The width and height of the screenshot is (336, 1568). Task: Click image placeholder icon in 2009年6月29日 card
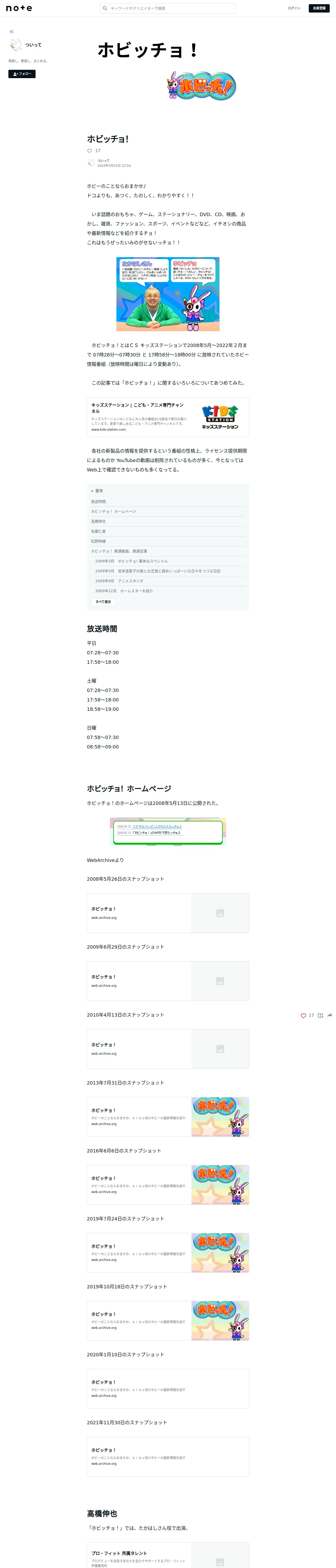point(220,981)
